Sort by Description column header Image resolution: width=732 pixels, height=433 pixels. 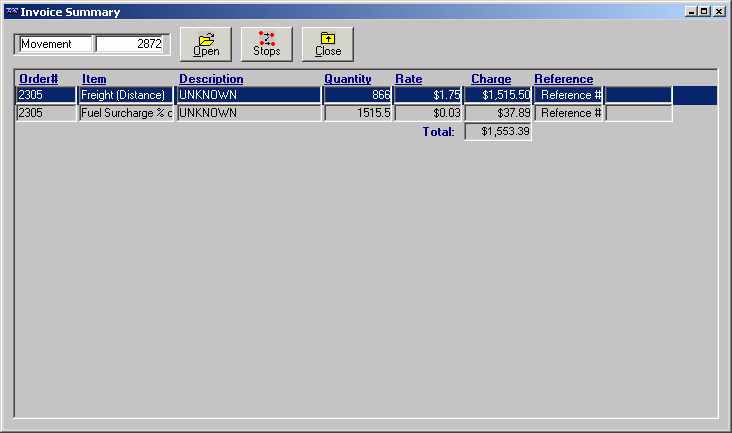click(x=211, y=79)
